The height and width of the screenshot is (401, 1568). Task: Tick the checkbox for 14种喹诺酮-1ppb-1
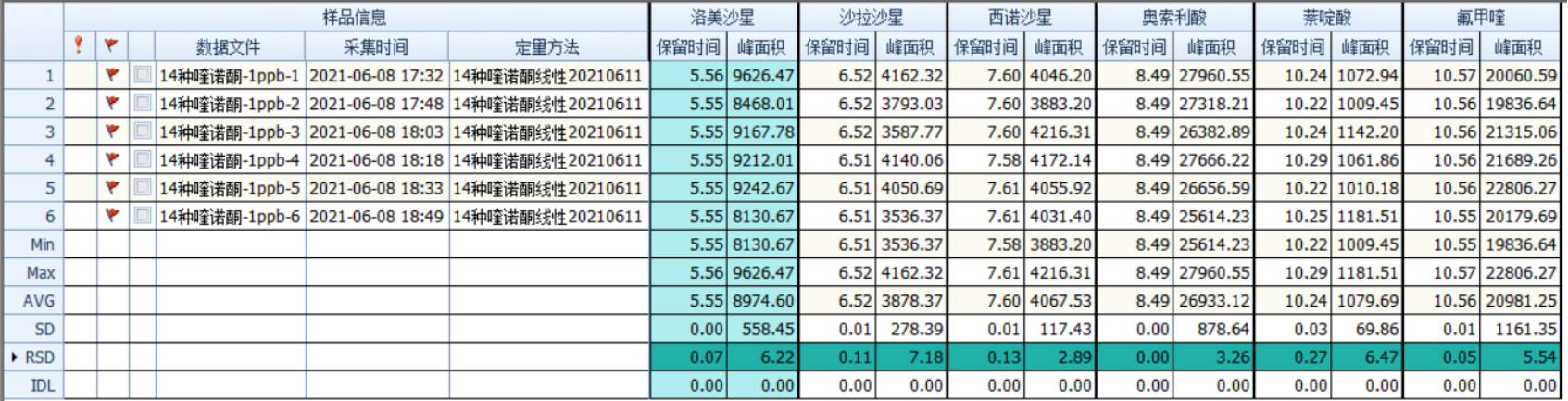tap(142, 74)
